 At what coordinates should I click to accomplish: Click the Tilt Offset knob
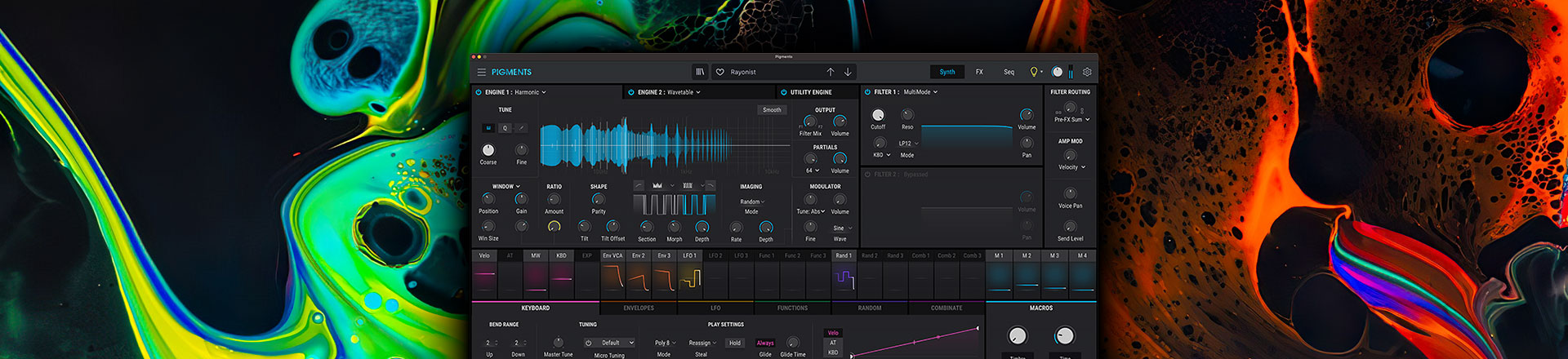[612, 227]
